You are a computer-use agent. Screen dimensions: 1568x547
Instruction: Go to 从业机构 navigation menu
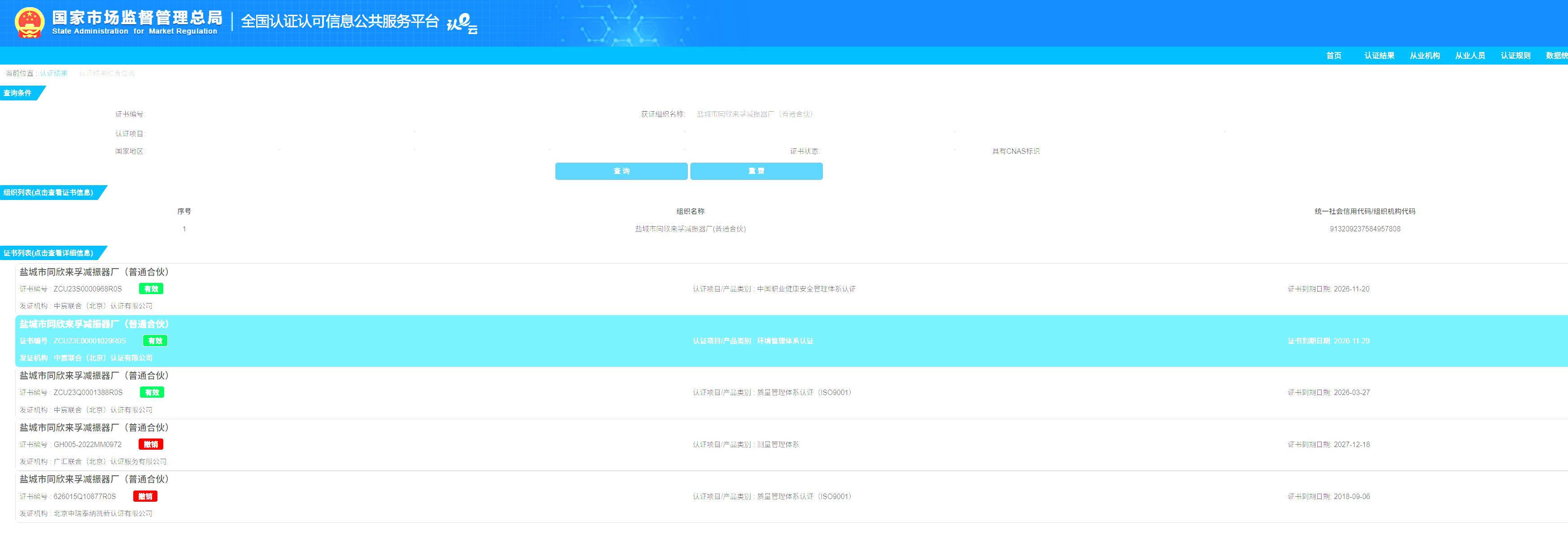point(1424,55)
